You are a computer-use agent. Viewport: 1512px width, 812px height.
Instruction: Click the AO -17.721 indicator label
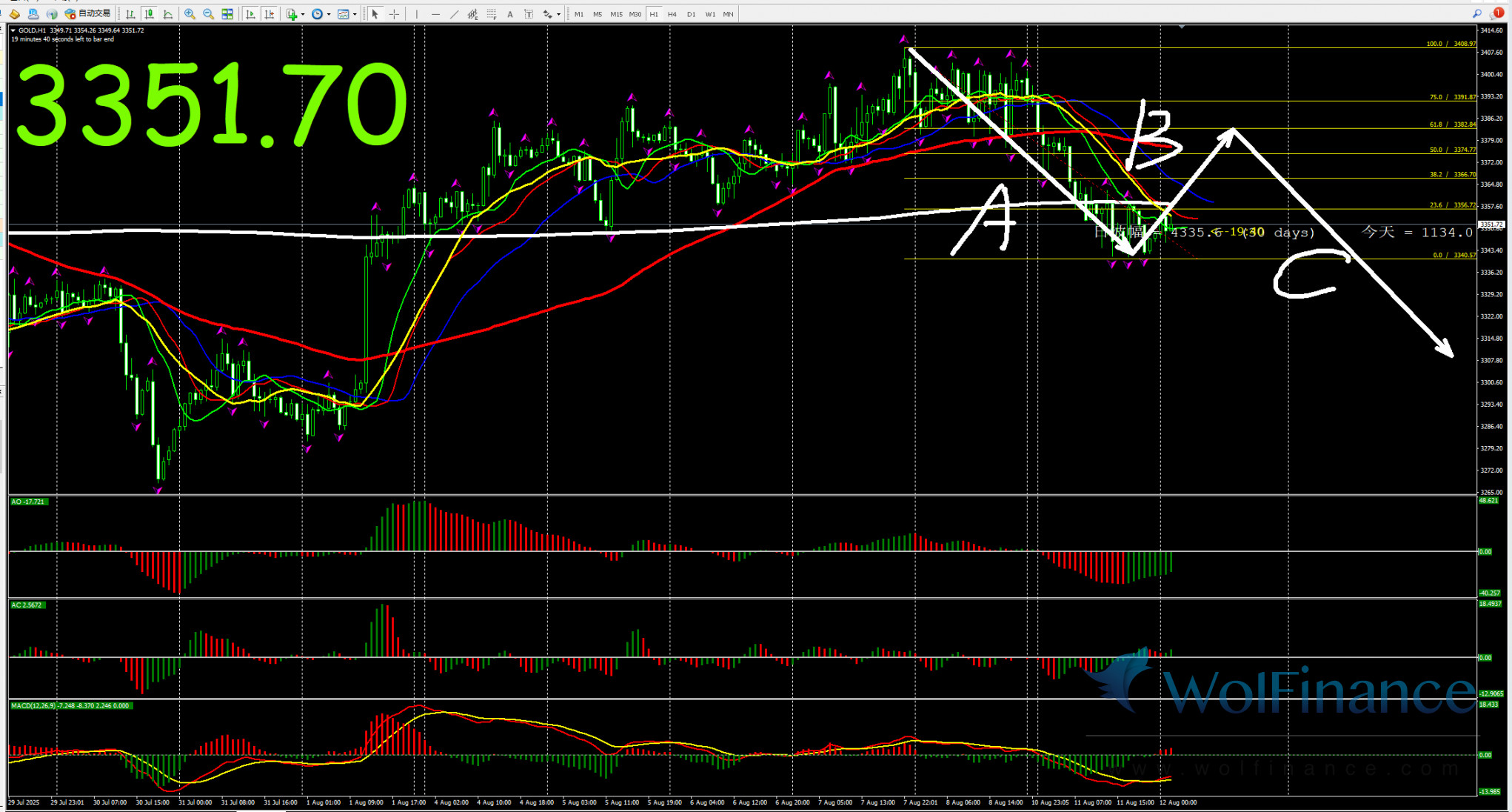point(28,502)
